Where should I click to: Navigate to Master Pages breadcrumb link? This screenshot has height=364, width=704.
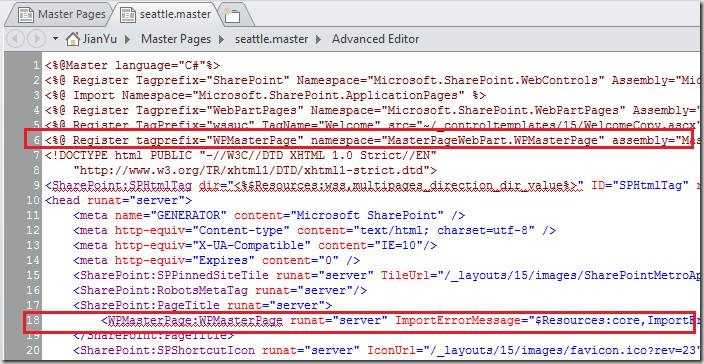coord(176,39)
